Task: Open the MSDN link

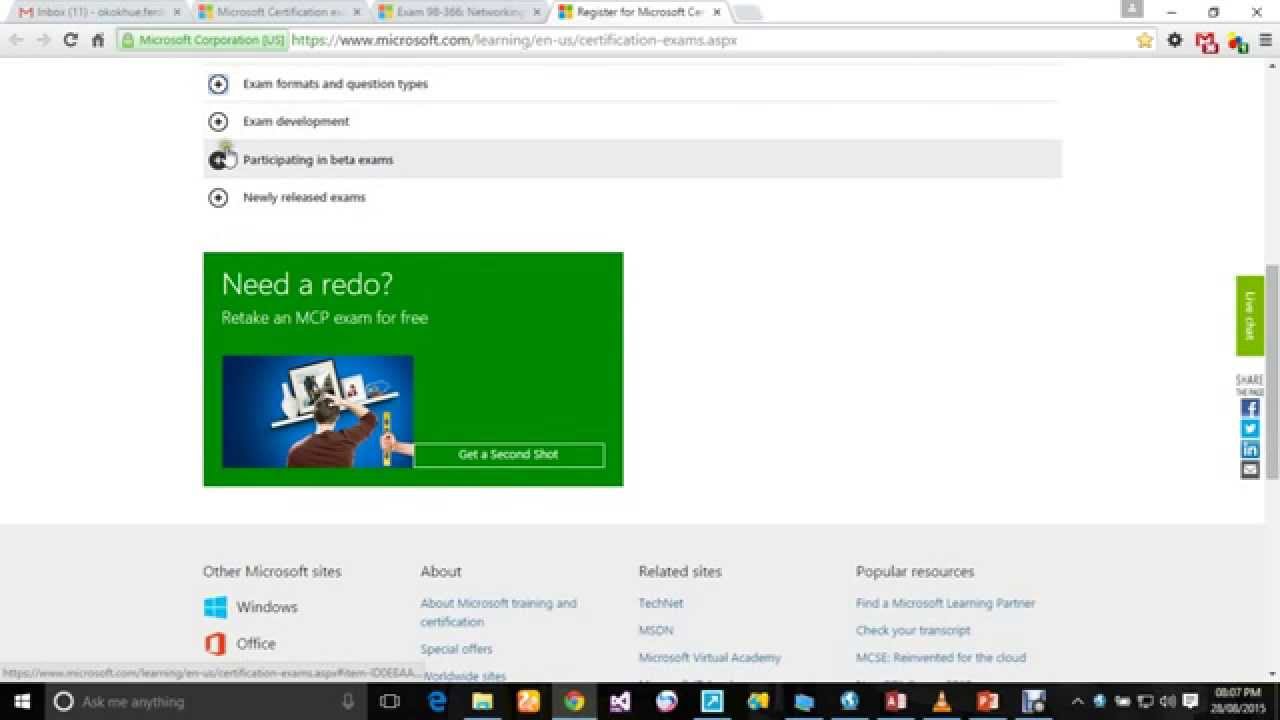Action: pyautogui.click(x=656, y=630)
